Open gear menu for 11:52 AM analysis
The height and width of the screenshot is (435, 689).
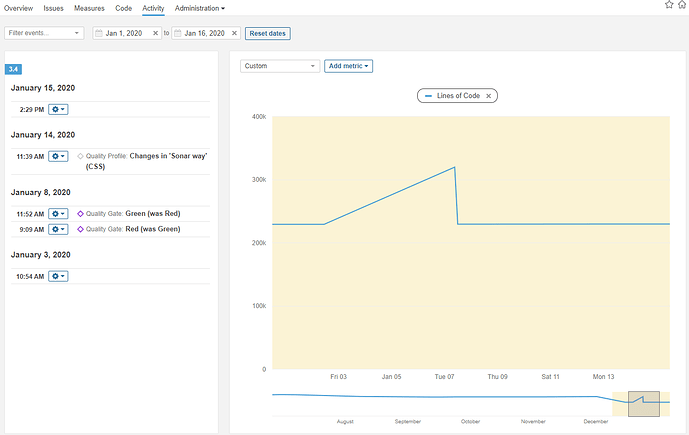[58, 214]
